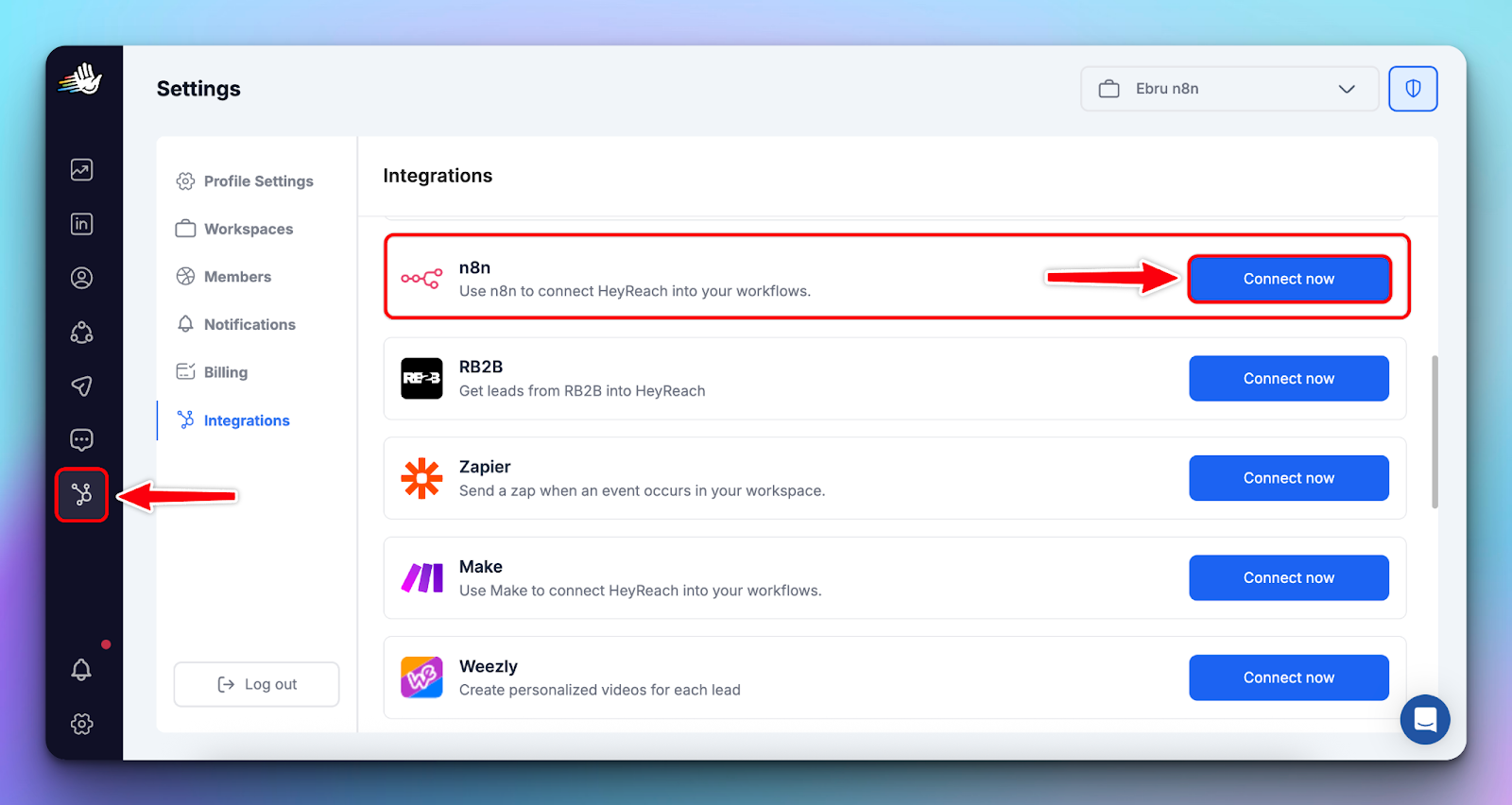Screen dimensions: 1512x805
Task: Connect now for RB2B integration
Action: 1289,378
